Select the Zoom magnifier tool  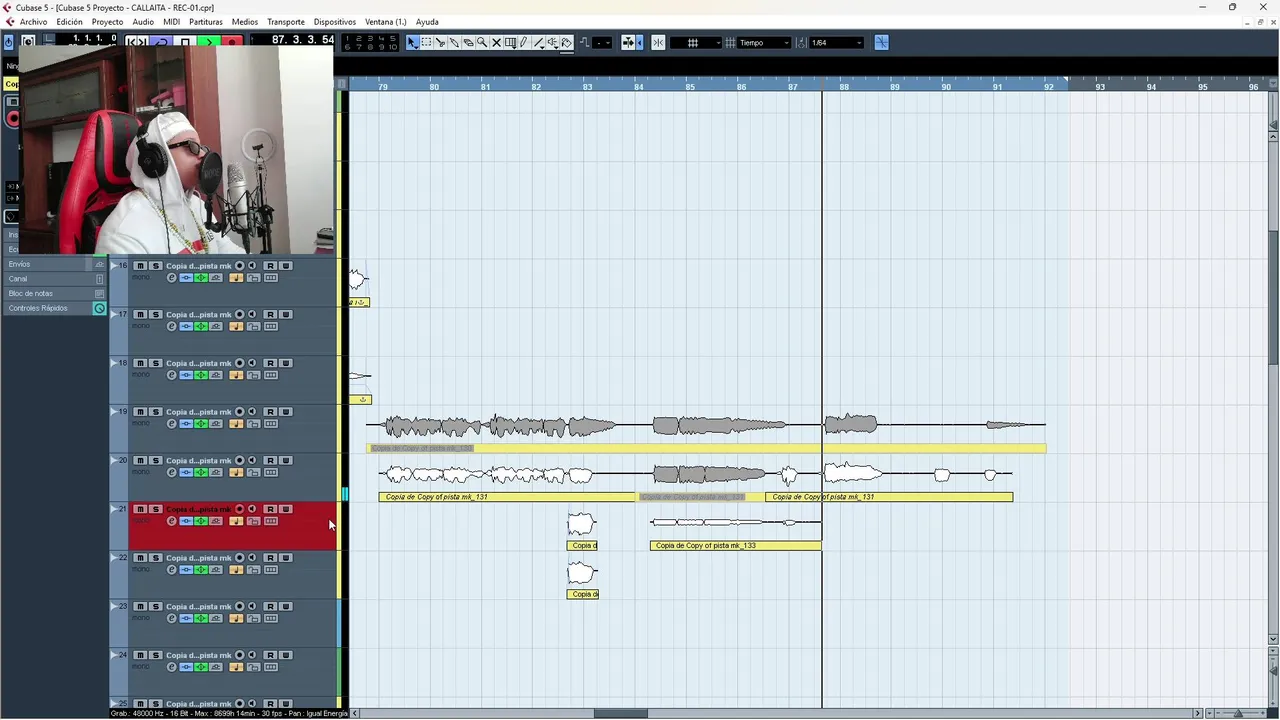pyautogui.click(x=482, y=43)
